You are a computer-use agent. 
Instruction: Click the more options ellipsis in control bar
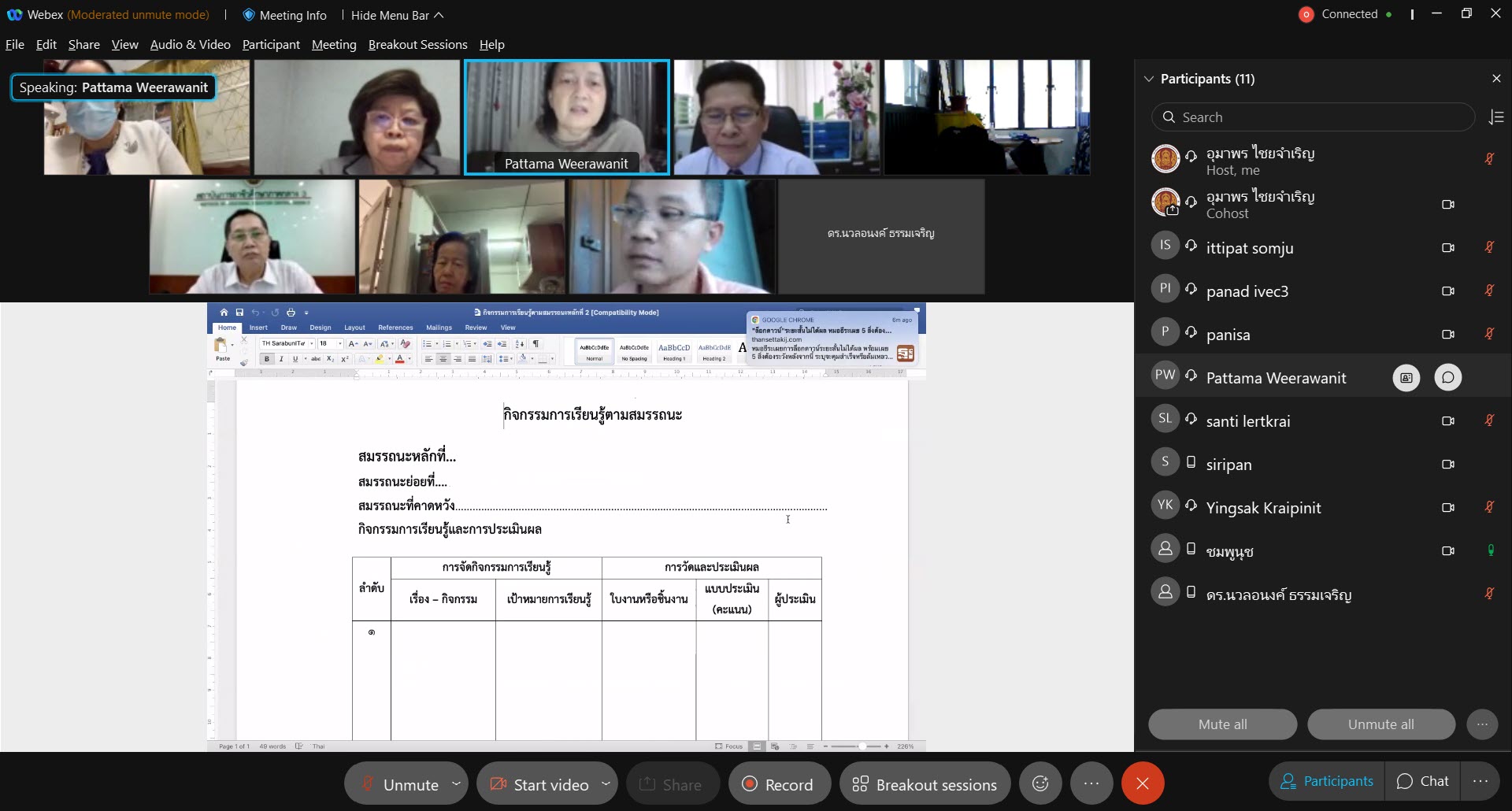click(x=1091, y=783)
